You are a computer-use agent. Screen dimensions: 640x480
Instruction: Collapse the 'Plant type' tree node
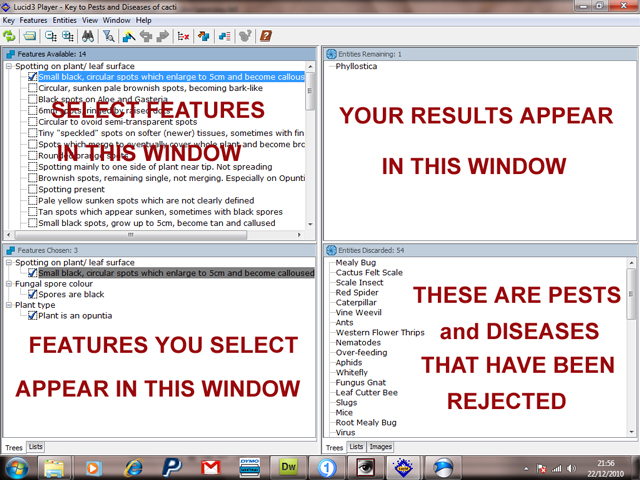tap(9, 305)
